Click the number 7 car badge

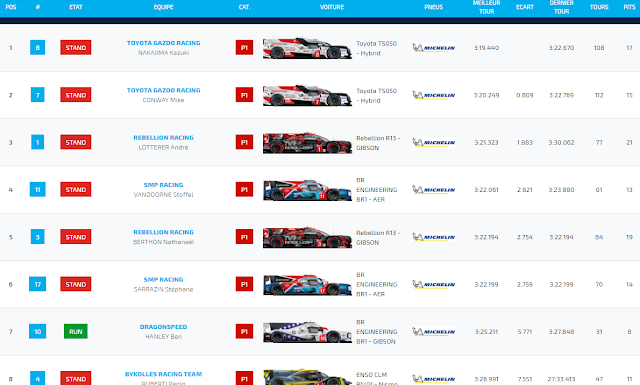[38, 95]
